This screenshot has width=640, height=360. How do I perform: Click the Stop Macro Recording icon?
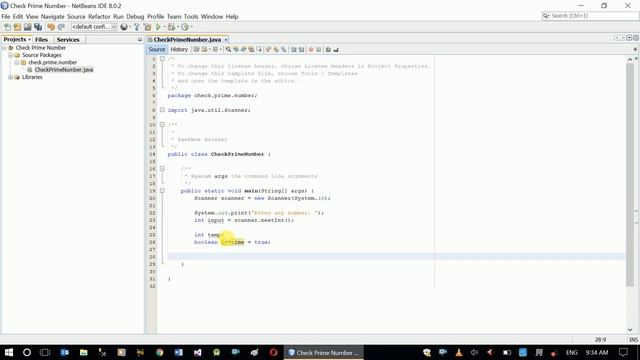click(318, 49)
